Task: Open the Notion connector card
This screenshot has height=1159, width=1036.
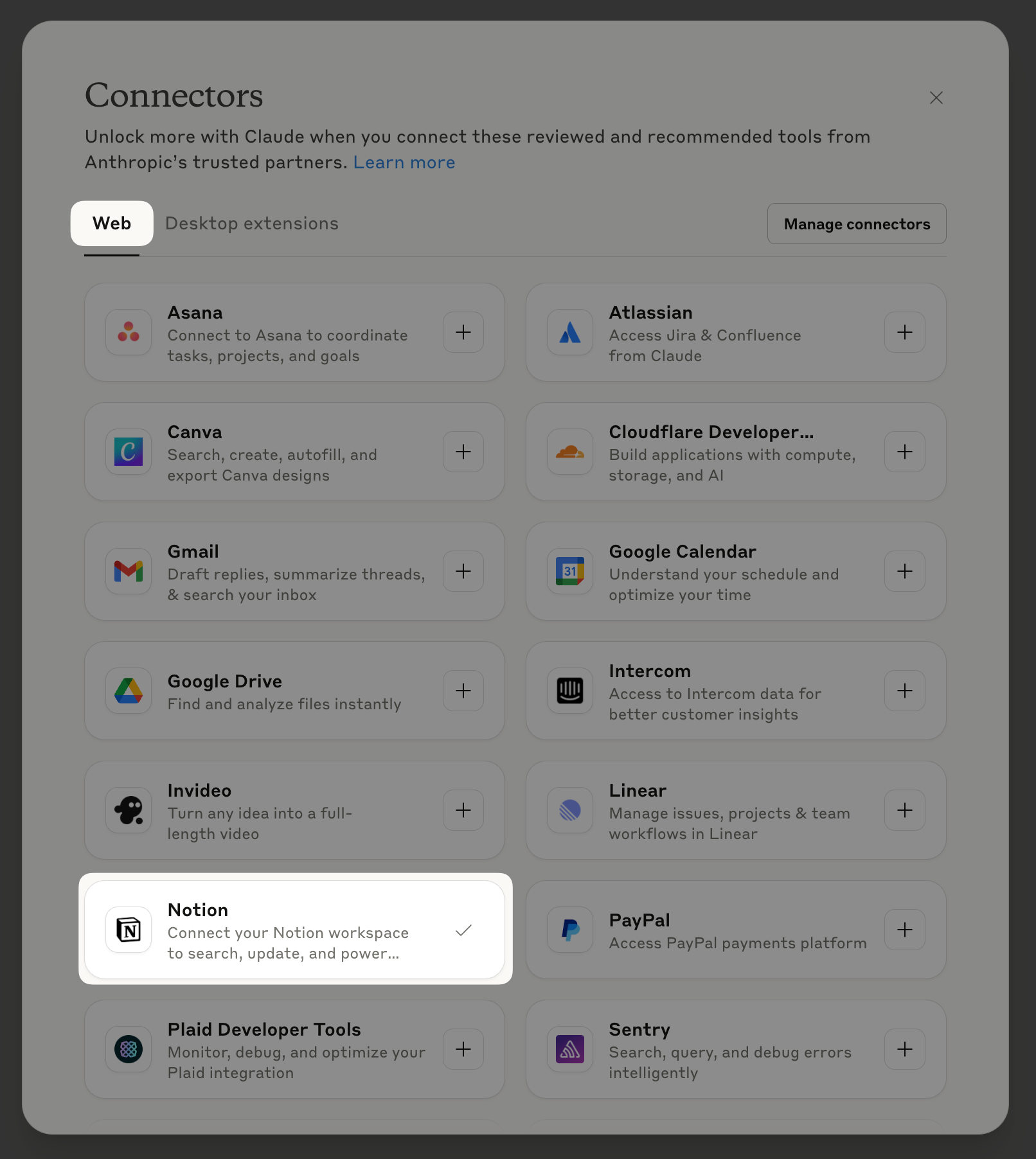Action: pyautogui.click(x=294, y=930)
